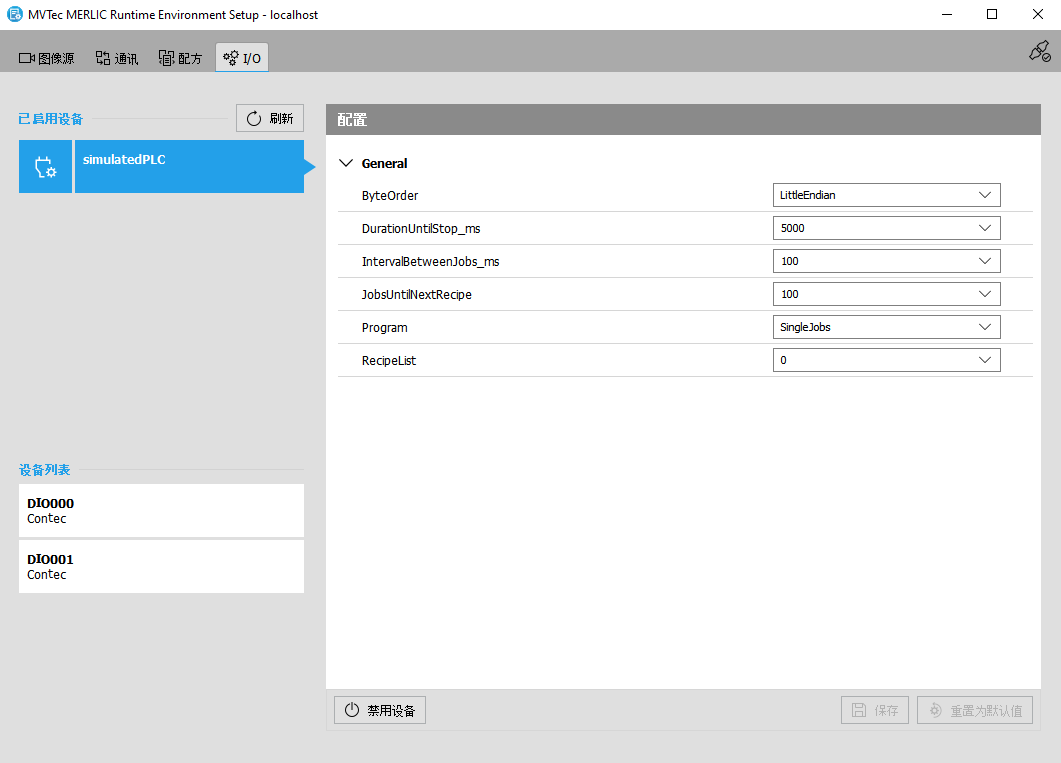Open the DurationUntilStop_ms dropdown
Viewport: 1061px width, 763px height.
pyautogui.click(x=886, y=228)
